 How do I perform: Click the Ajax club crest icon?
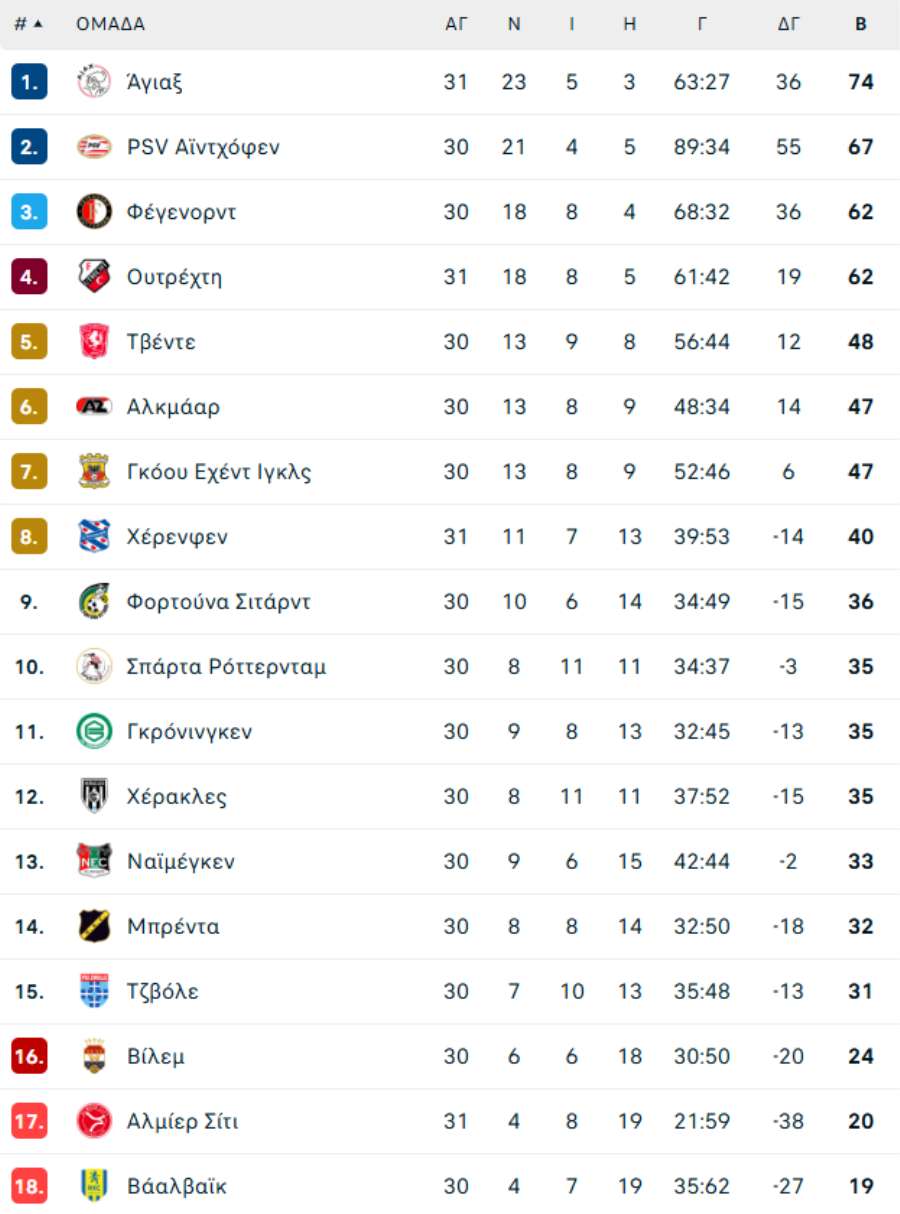(x=94, y=82)
